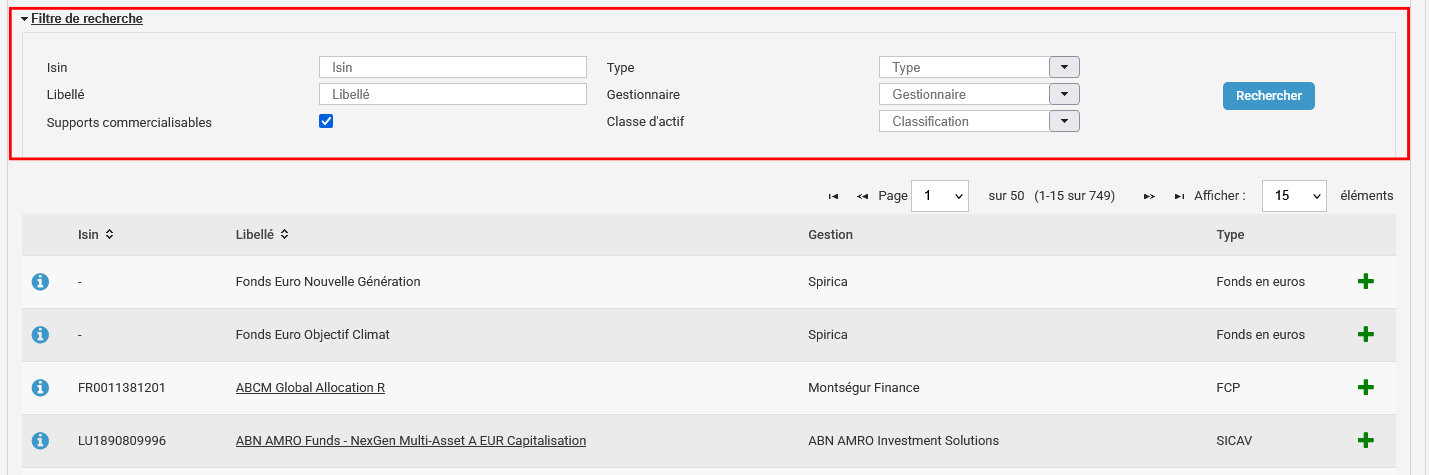Open info icon for Fonds Euro Objectif Climat
The width and height of the screenshot is (1429, 475).
click(x=40, y=335)
